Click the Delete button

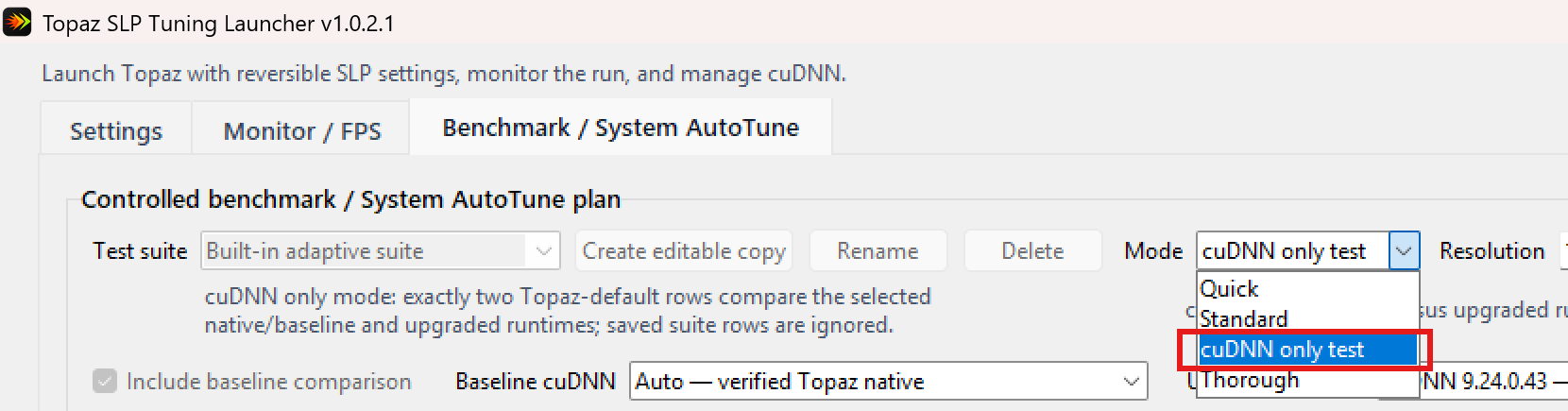click(x=1032, y=251)
